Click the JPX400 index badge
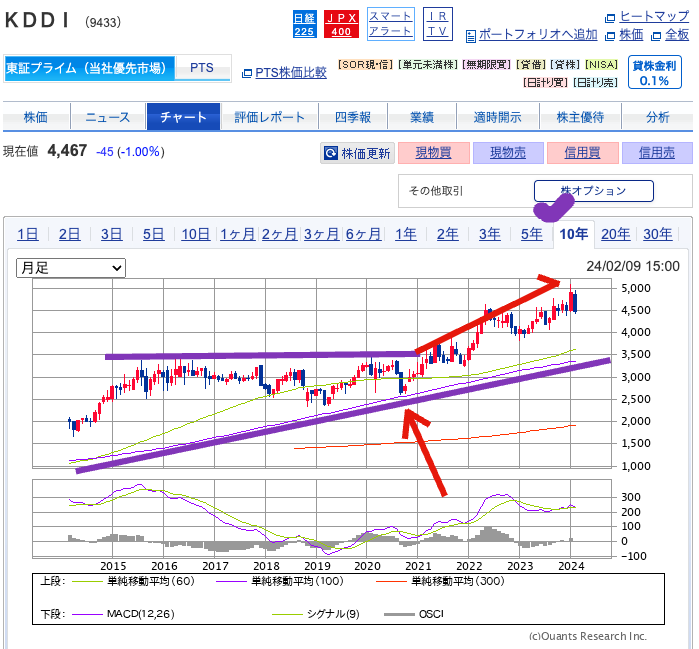 coord(341,24)
